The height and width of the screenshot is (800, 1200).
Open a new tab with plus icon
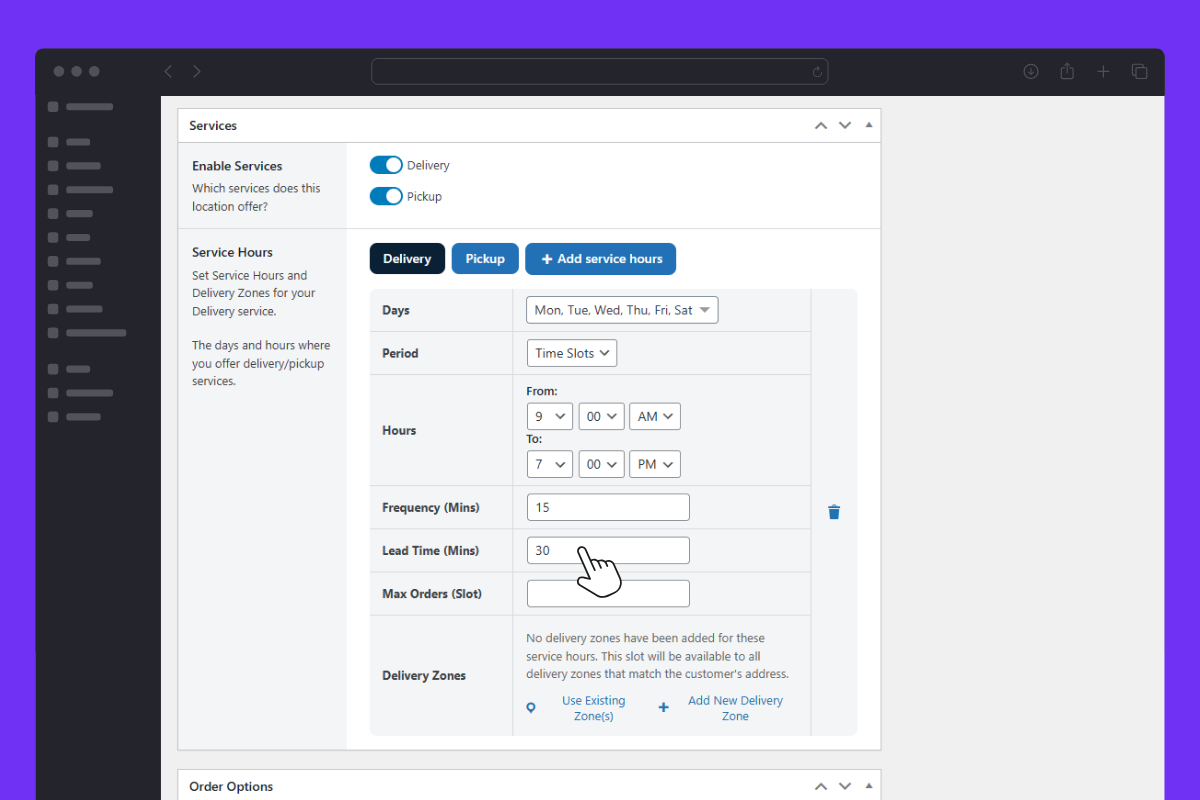click(1103, 71)
